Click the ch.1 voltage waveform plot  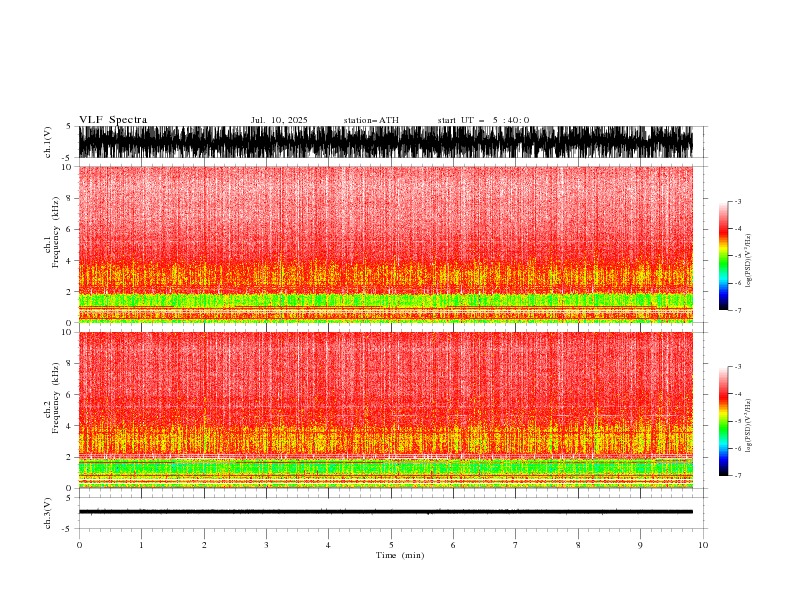[386, 142]
